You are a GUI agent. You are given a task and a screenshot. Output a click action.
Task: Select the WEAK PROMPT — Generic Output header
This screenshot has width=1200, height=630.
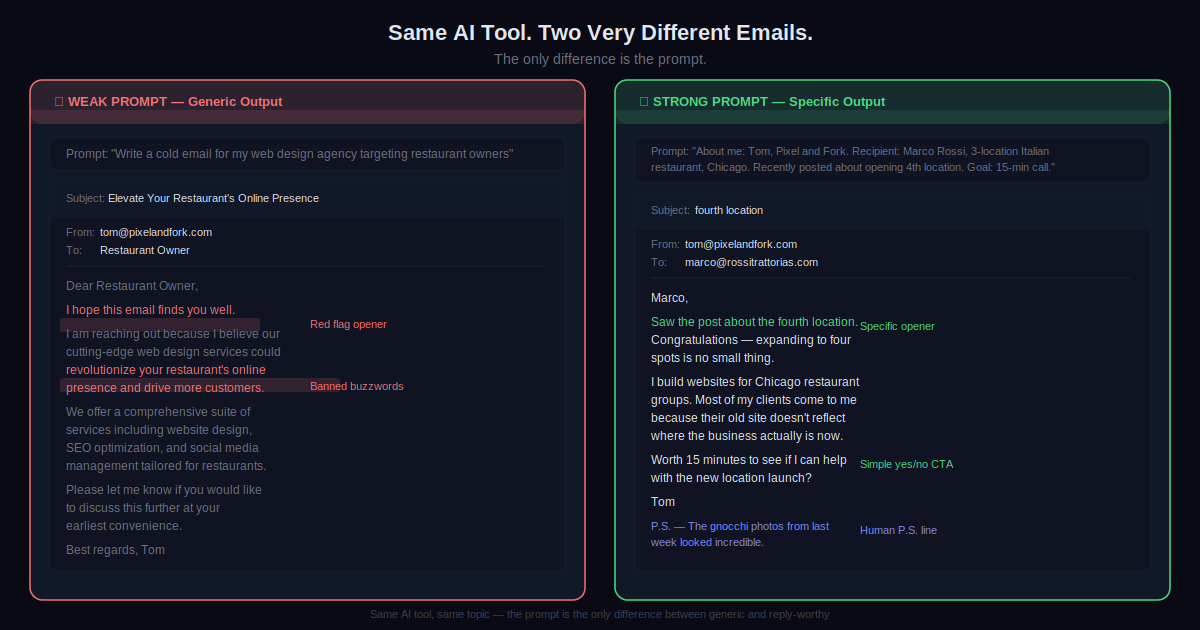(175, 102)
